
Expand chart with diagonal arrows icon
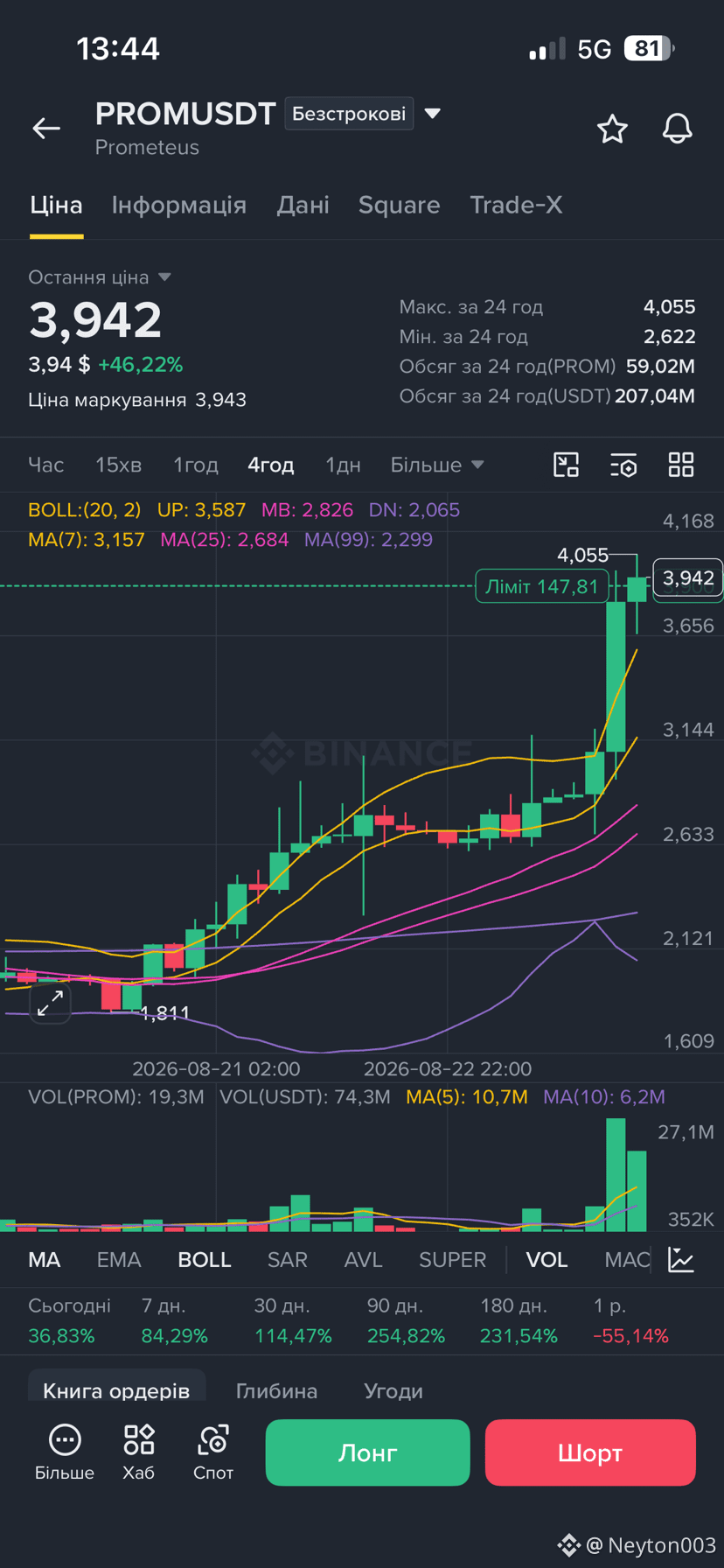(x=50, y=1003)
